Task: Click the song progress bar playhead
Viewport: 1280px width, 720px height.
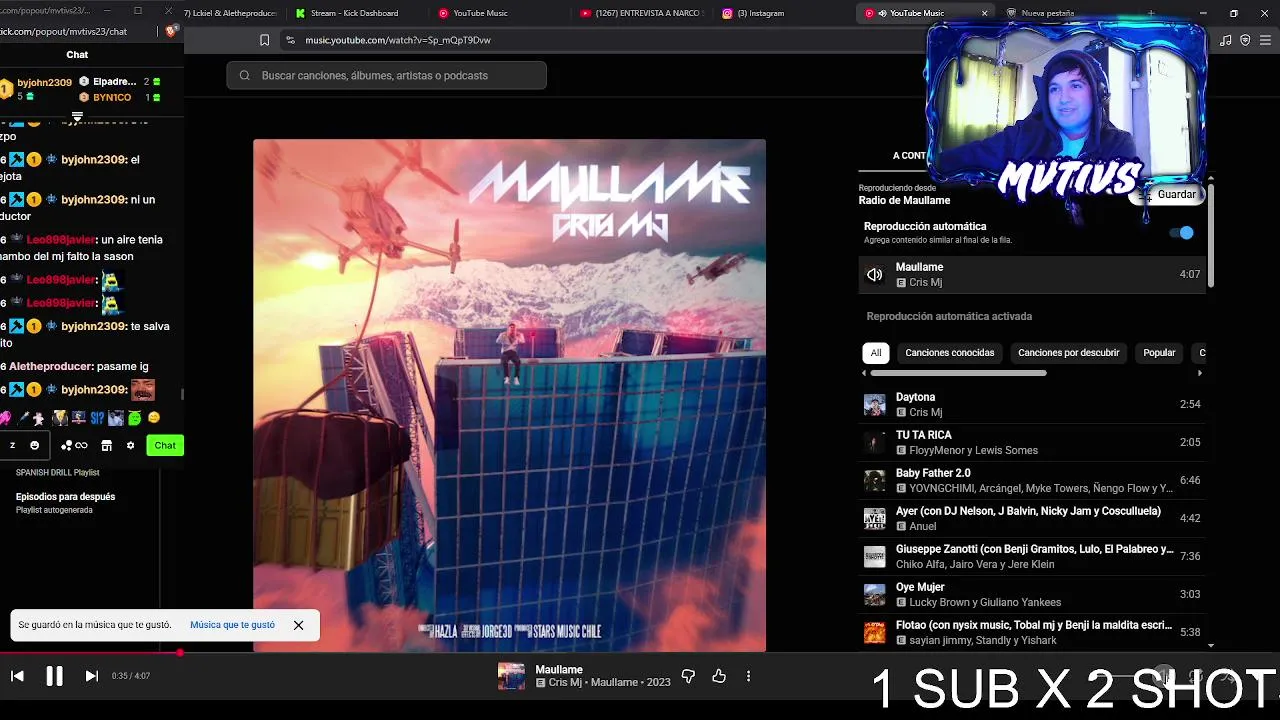Action: click(x=180, y=653)
